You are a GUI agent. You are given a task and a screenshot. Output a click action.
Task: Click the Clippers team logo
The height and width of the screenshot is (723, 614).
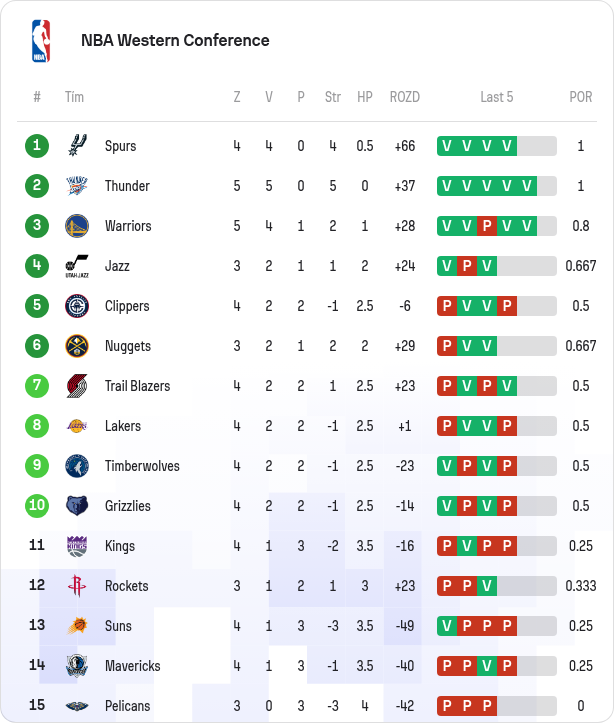[x=77, y=306]
